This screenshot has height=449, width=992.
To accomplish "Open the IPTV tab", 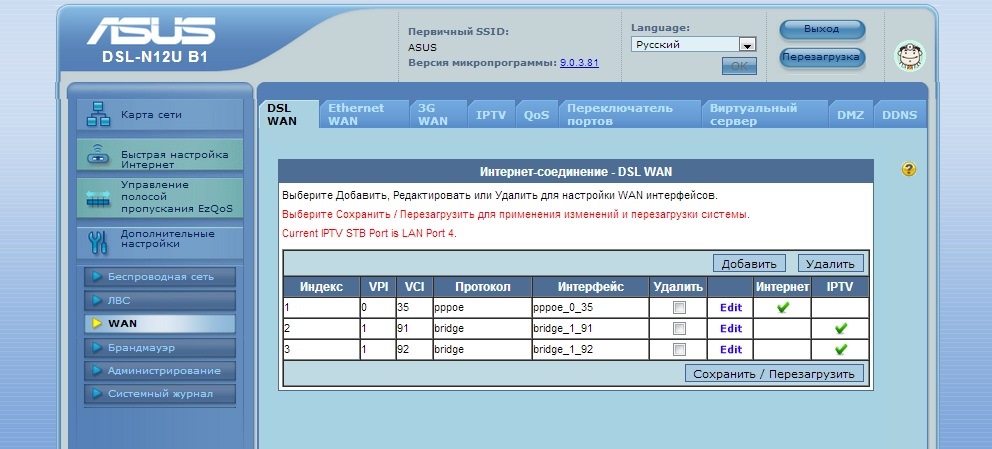I will [490, 115].
